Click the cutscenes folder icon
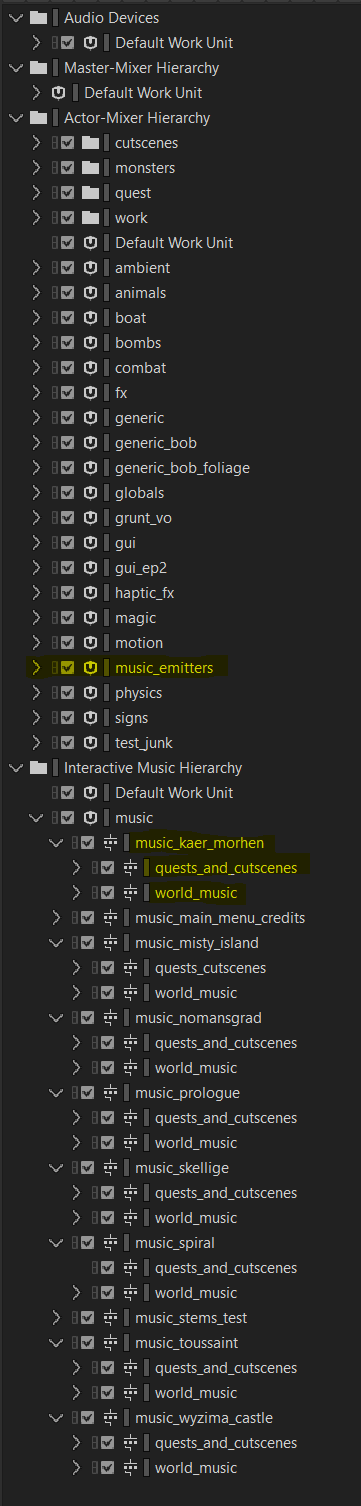 (x=91, y=143)
